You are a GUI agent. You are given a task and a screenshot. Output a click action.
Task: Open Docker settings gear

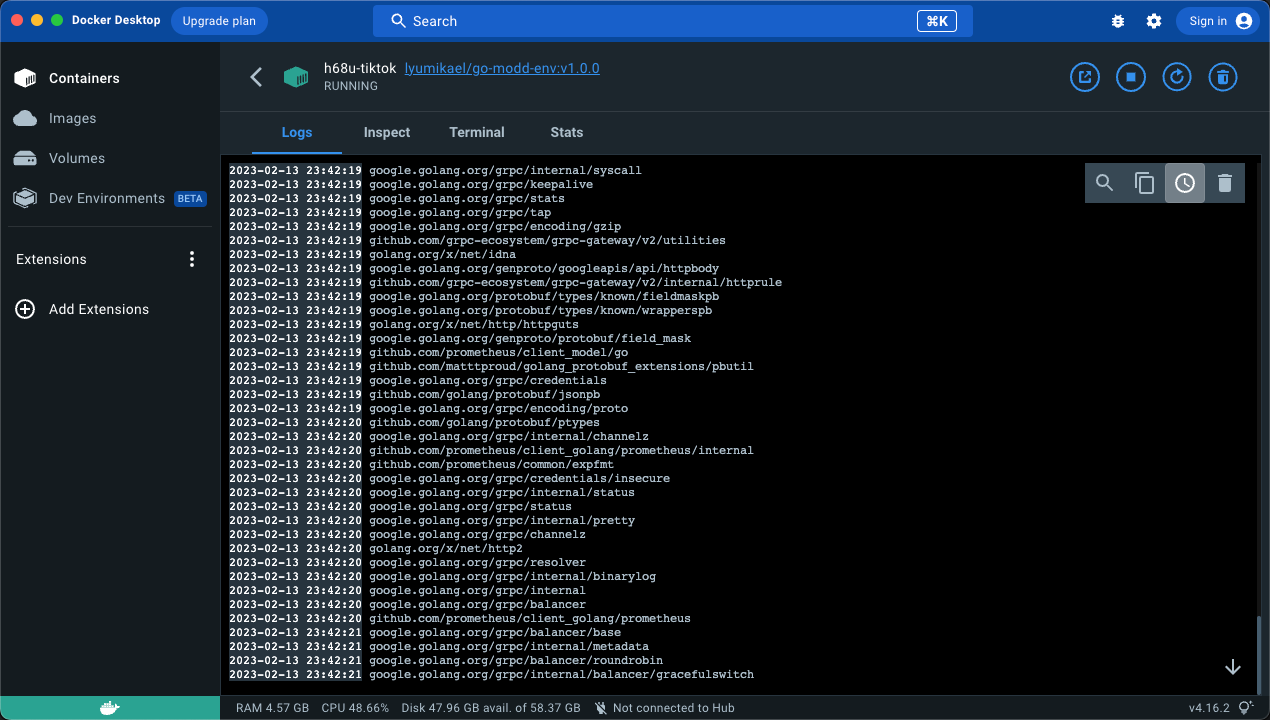(x=1154, y=21)
